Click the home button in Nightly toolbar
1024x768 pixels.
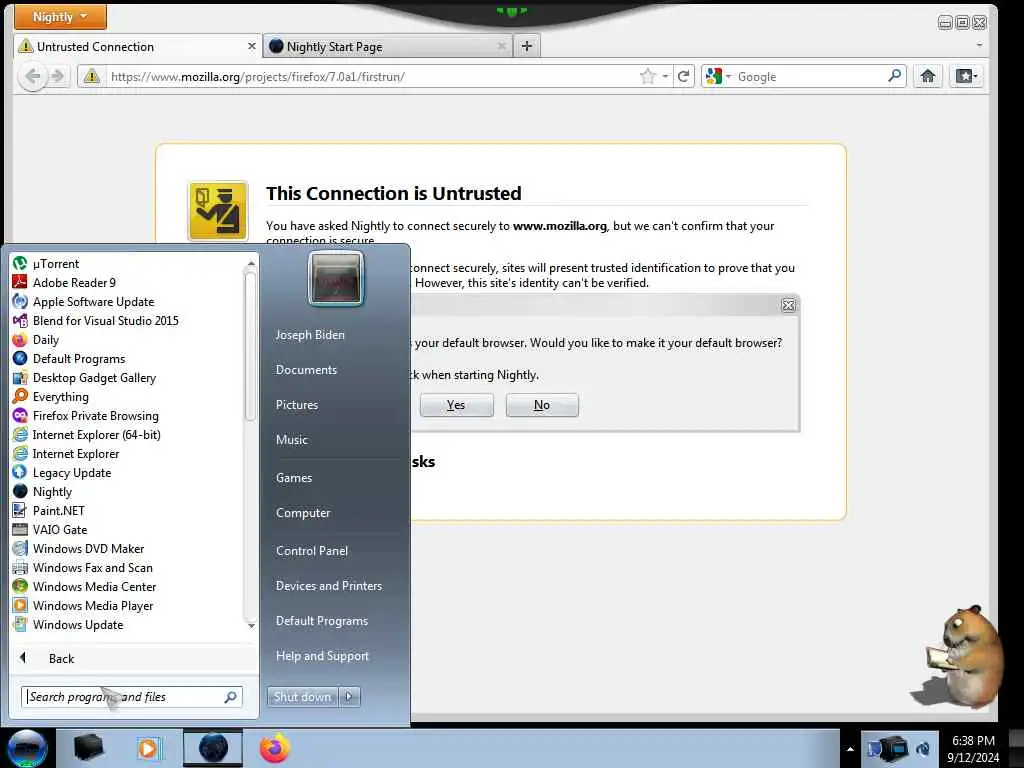click(927, 76)
